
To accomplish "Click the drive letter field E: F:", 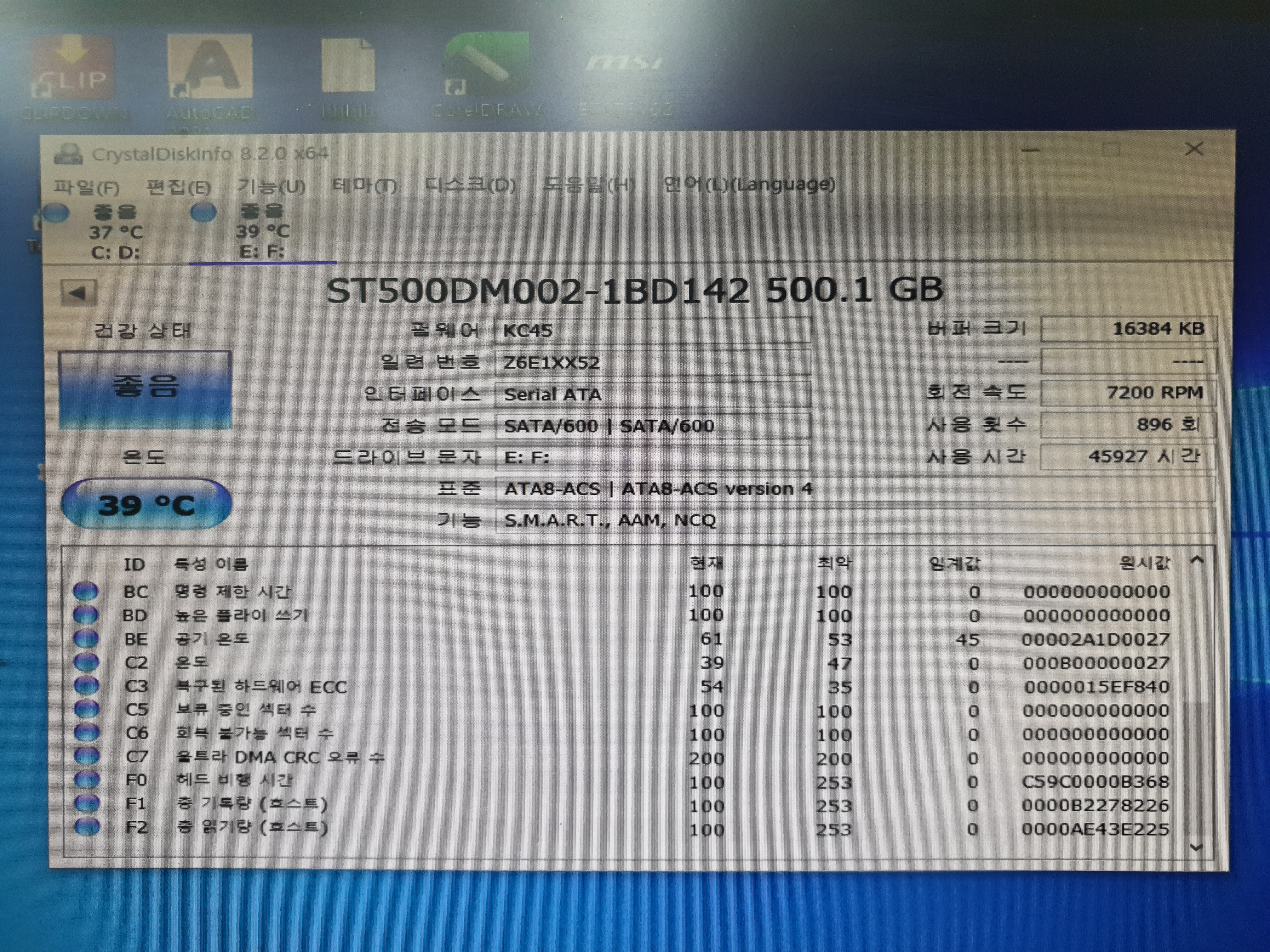I will pos(653,457).
